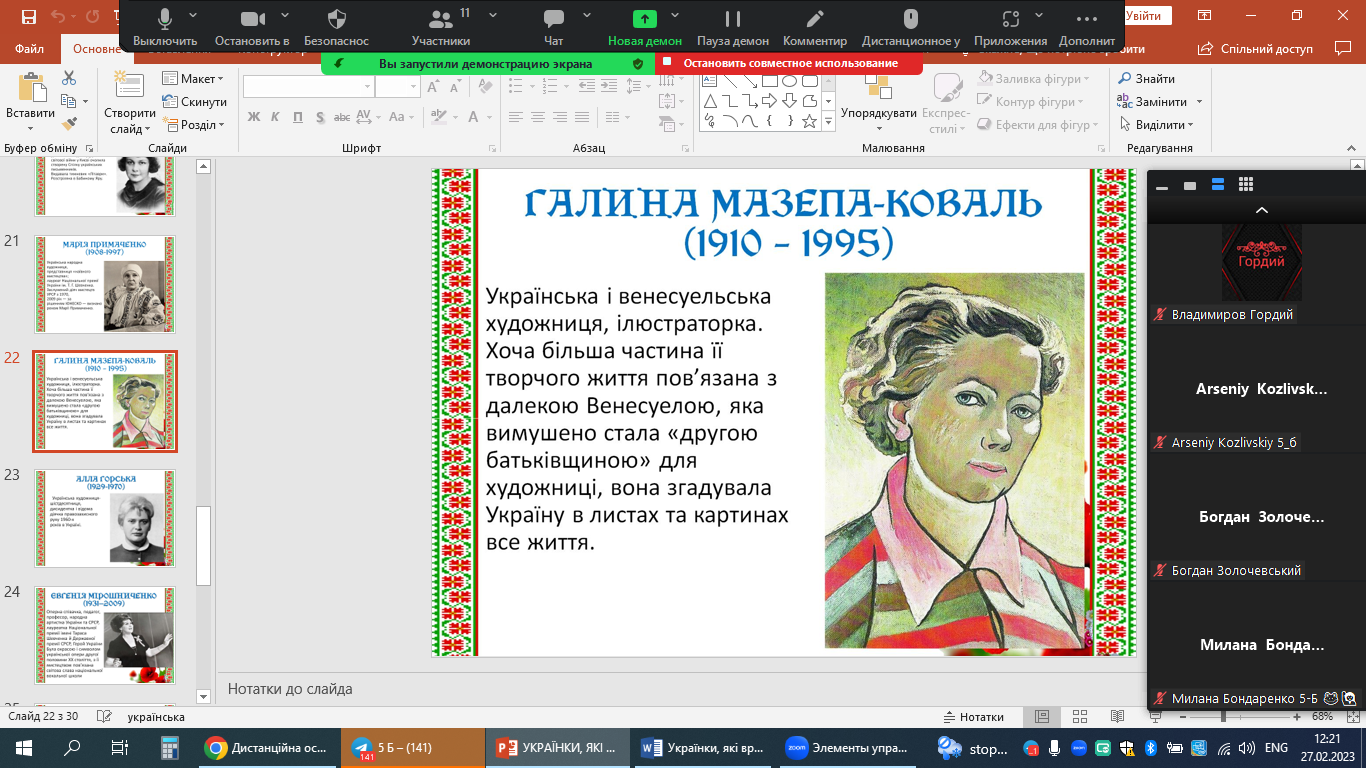Select the Format Painter brush
The width and height of the screenshot is (1366, 768).
point(68,125)
